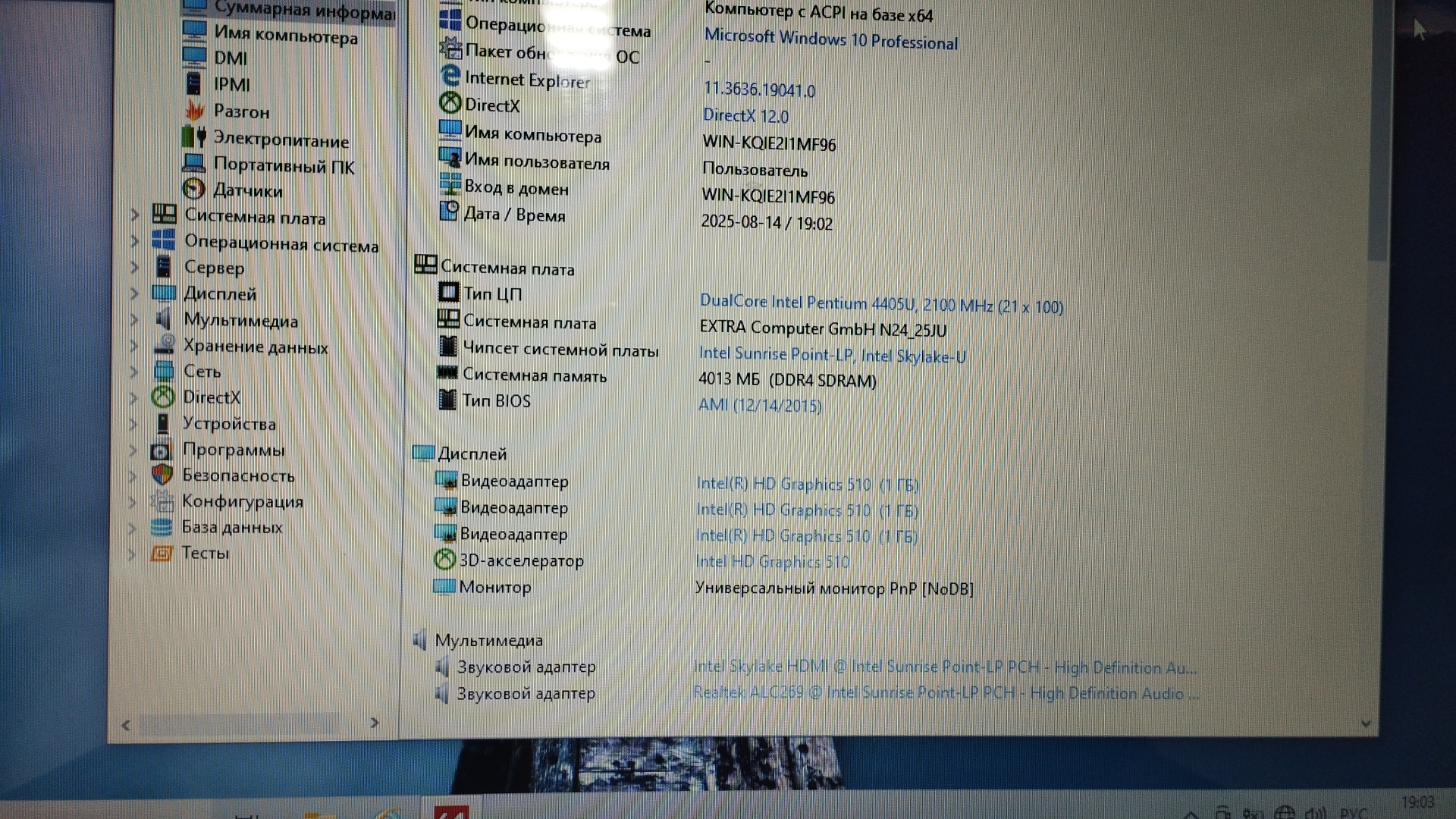
Task: Click the Портативный ПК laptop icon
Action: 194,164
